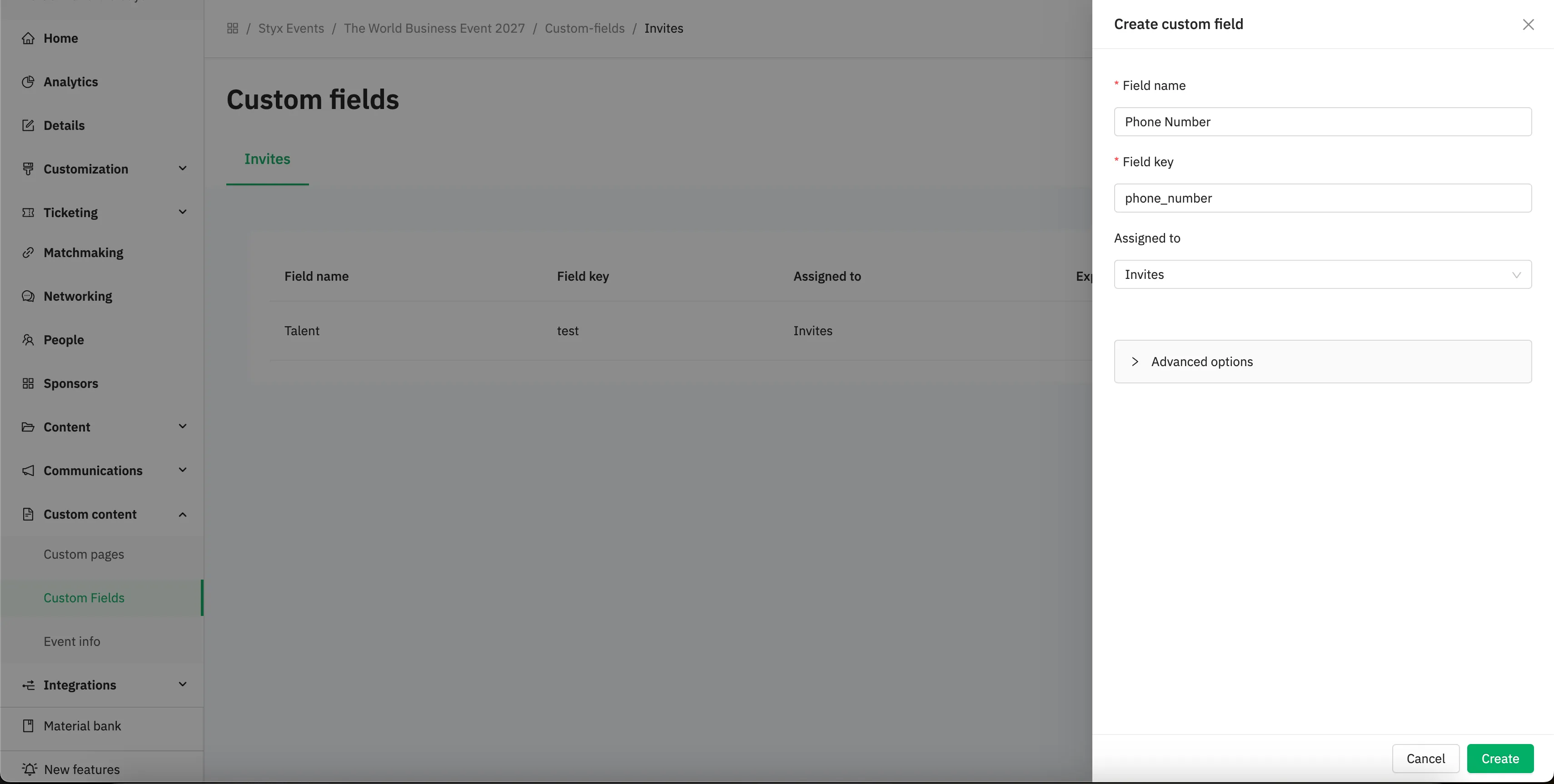Image resolution: width=1554 pixels, height=784 pixels.
Task: Focus the Field key input
Action: tap(1322, 198)
